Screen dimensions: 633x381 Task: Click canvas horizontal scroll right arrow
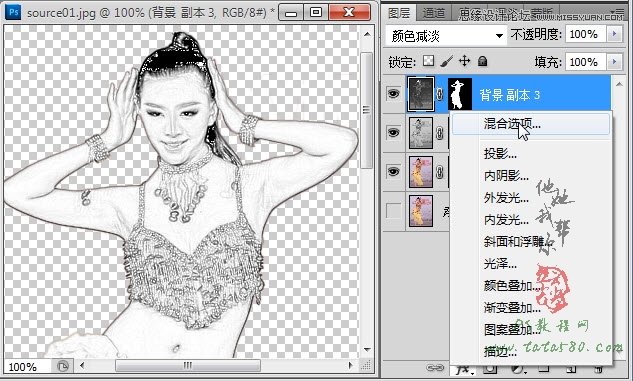tap(350, 366)
